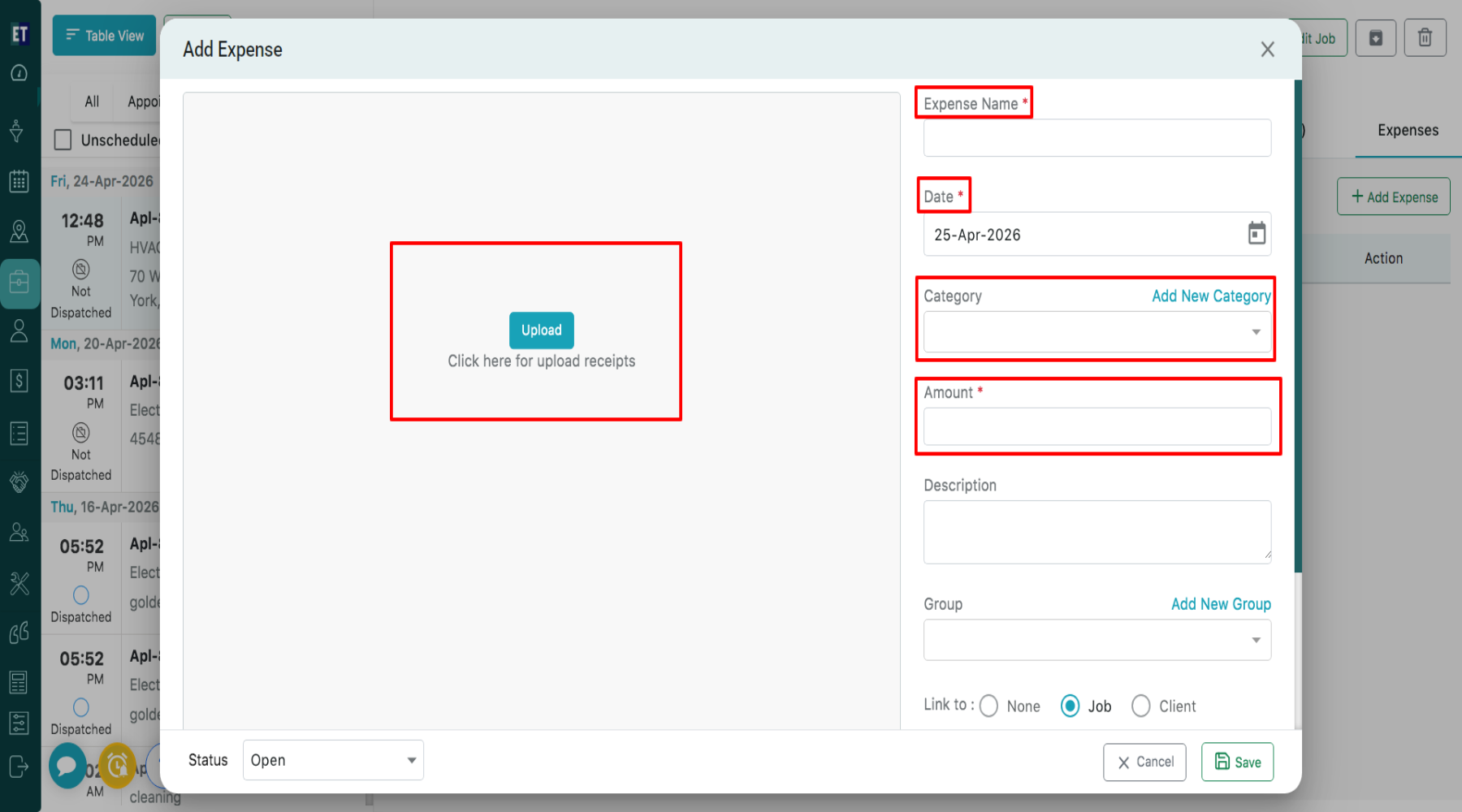Click into the Expense Name input field
The width and height of the screenshot is (1462, 812).
(1097, 138)
